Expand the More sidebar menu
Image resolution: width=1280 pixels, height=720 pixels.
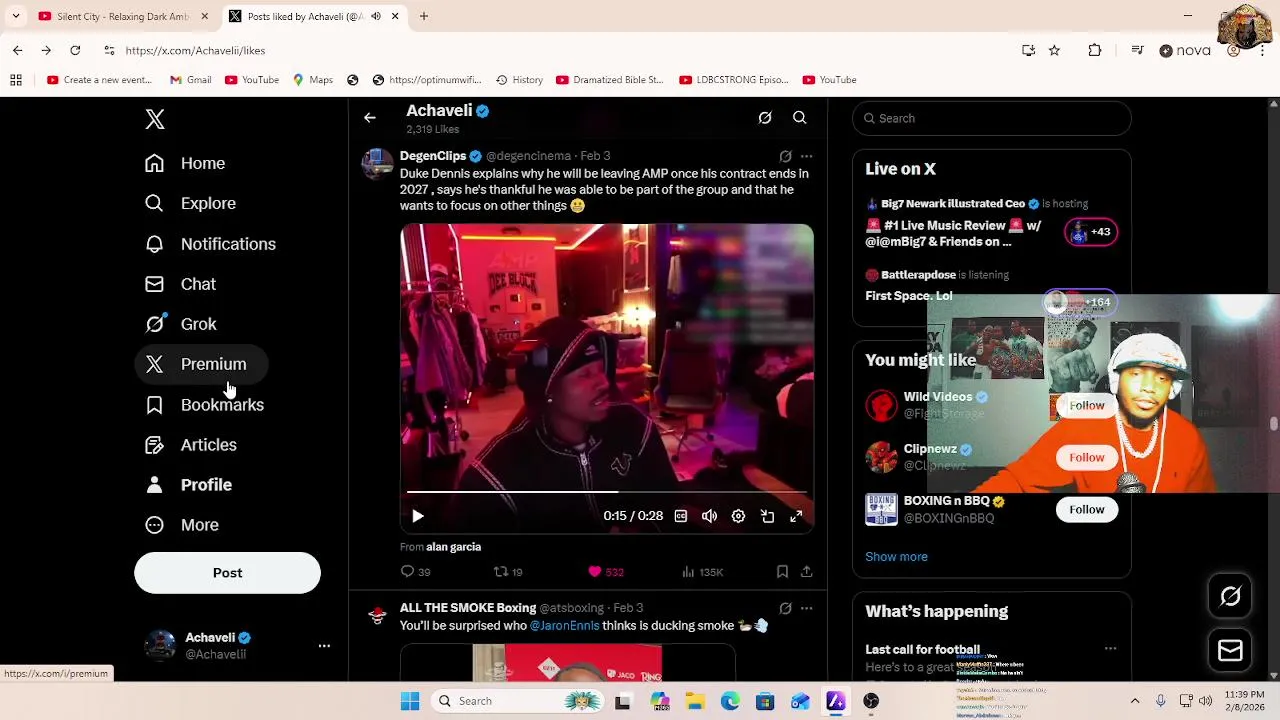[x=184, y=525]
